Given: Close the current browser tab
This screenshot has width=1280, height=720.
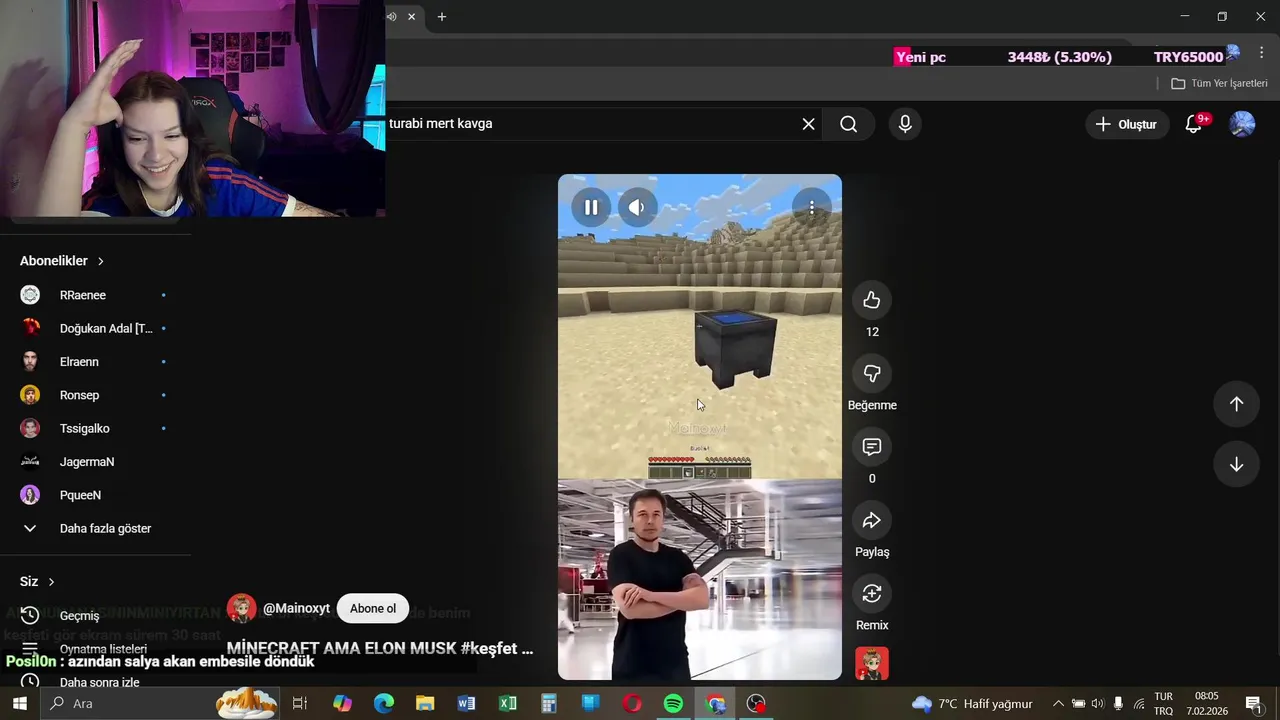Looking at the screenshot, I should [411, 16].
